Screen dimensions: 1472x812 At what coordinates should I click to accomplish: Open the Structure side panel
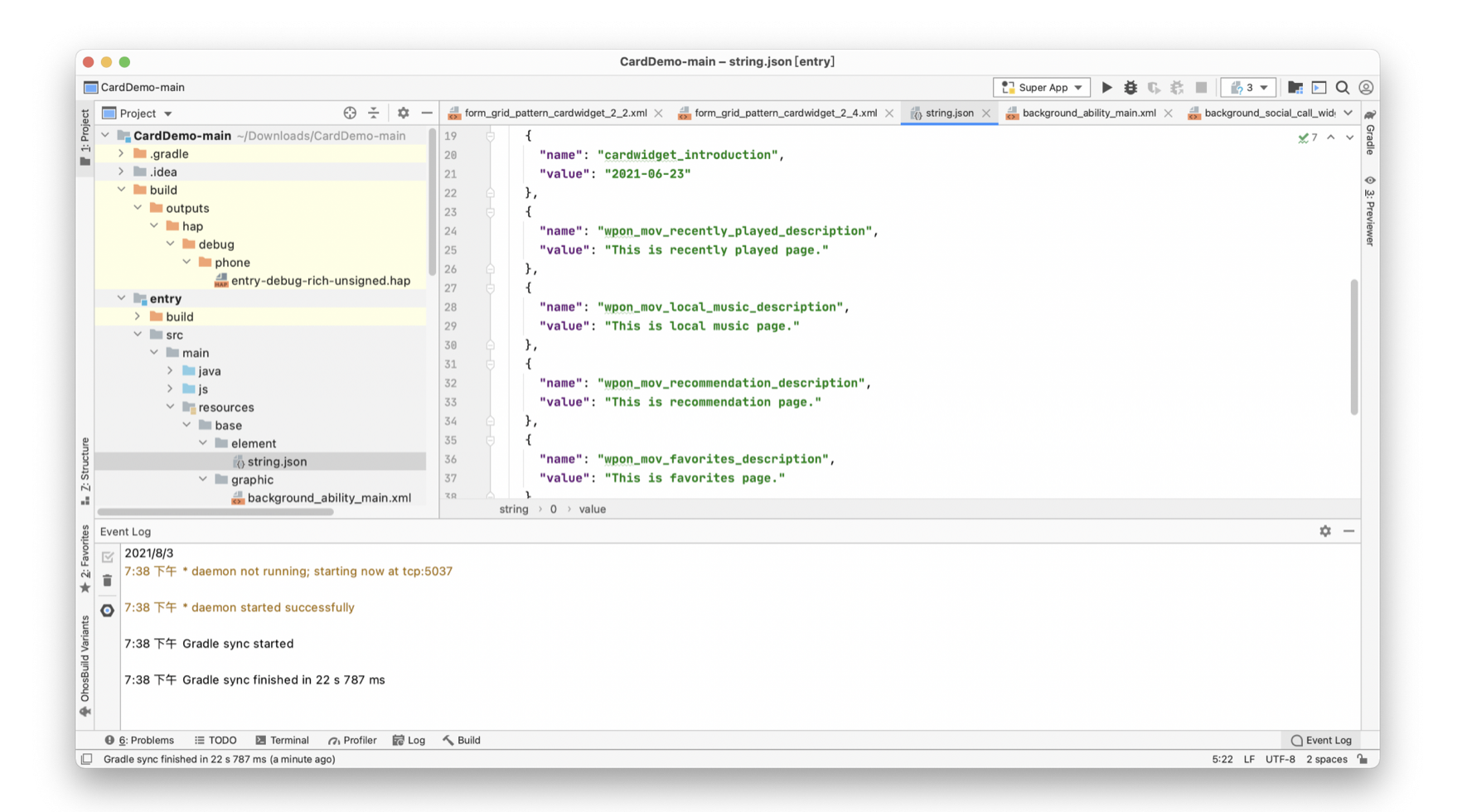click(85, 471)
